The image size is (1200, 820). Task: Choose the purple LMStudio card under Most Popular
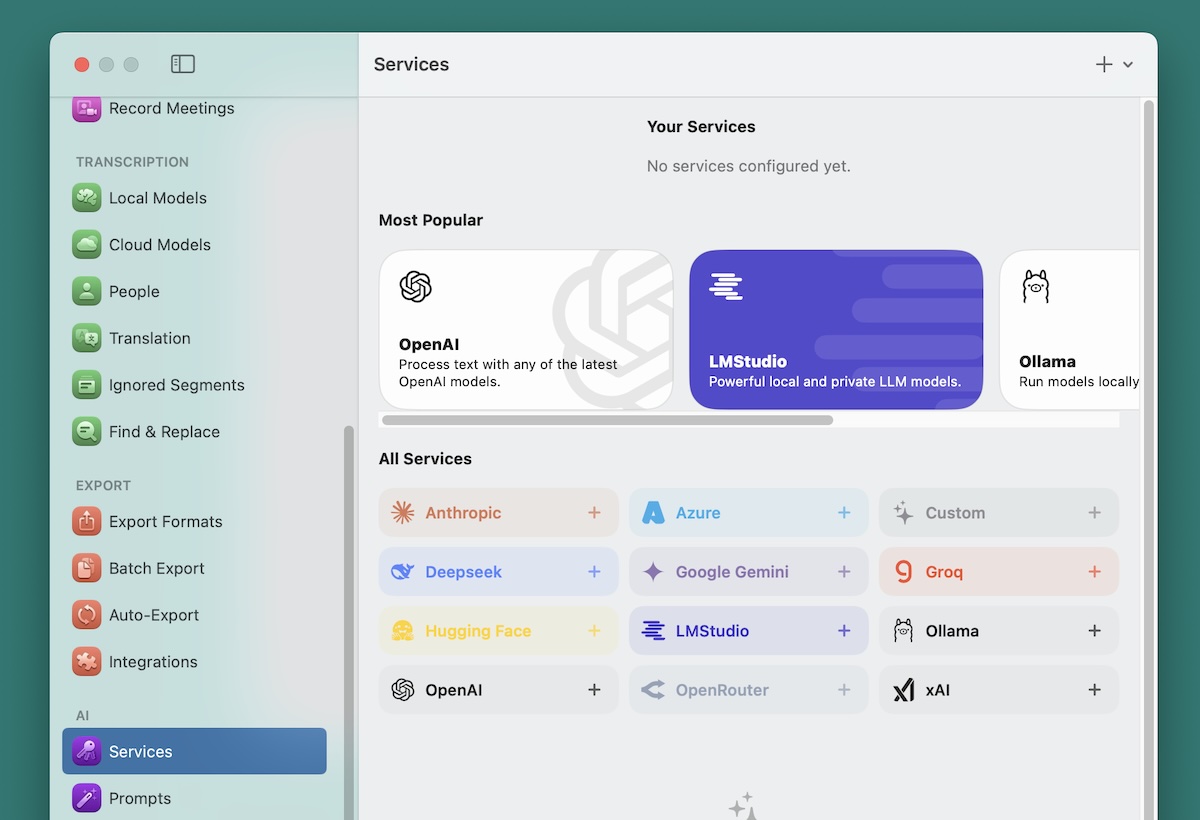[836, 330]
